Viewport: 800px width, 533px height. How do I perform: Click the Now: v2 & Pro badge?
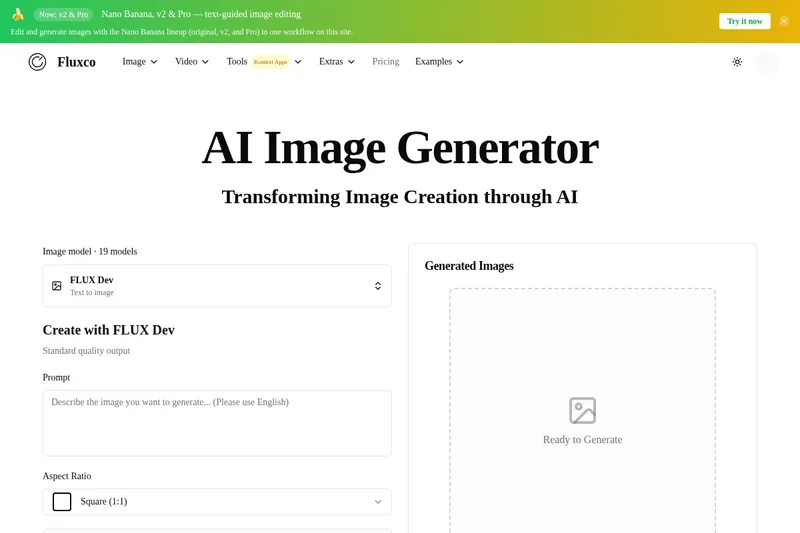(63, 14)
